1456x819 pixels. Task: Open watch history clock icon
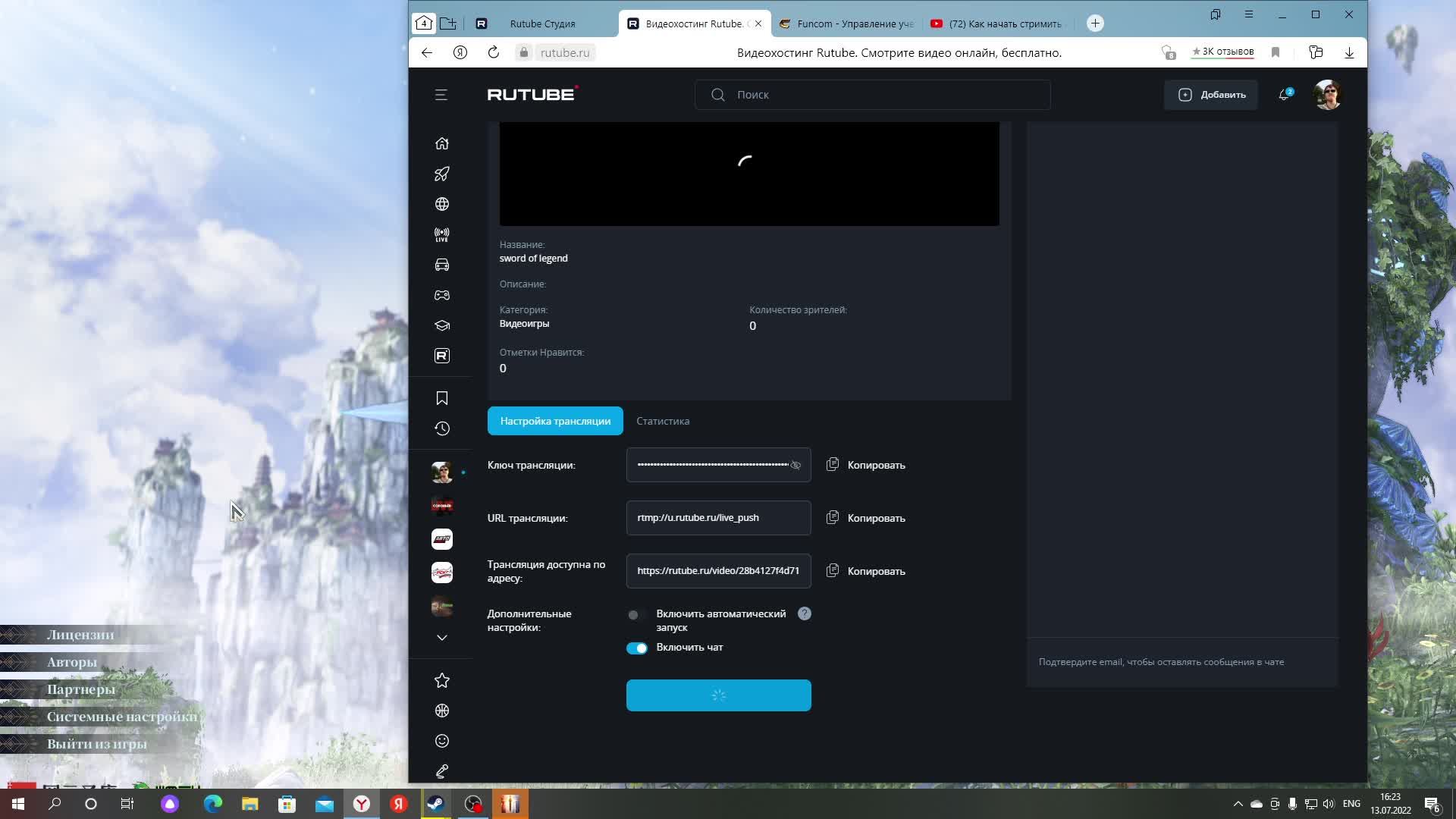(441, 428)
